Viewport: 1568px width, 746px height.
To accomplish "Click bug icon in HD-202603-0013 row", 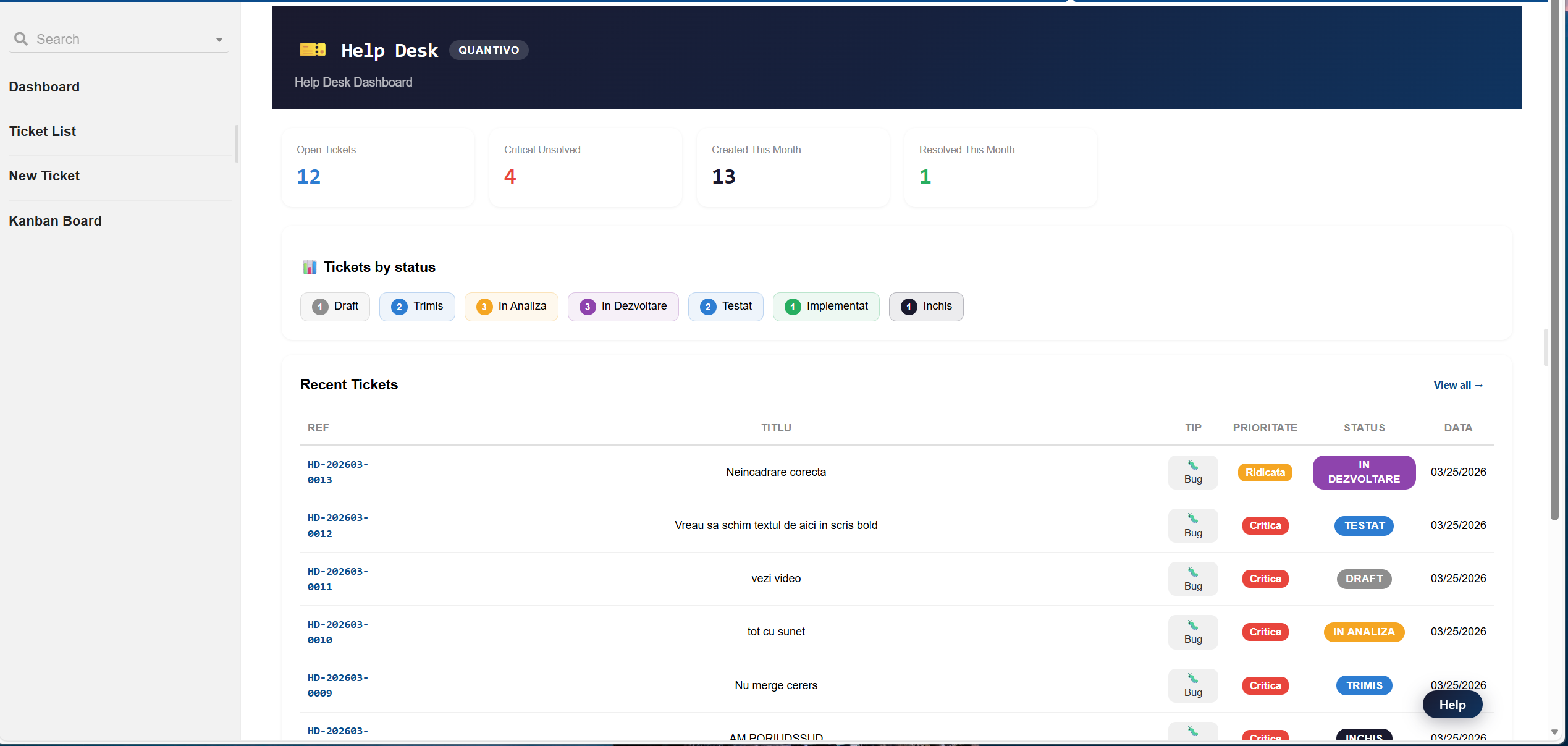I will click(x=1193, y=465).
